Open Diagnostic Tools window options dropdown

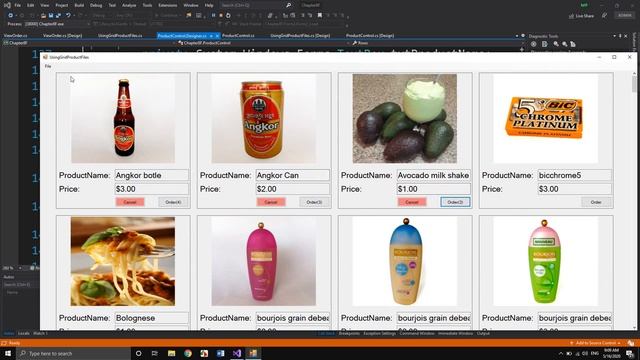click(x=615, y=36)
